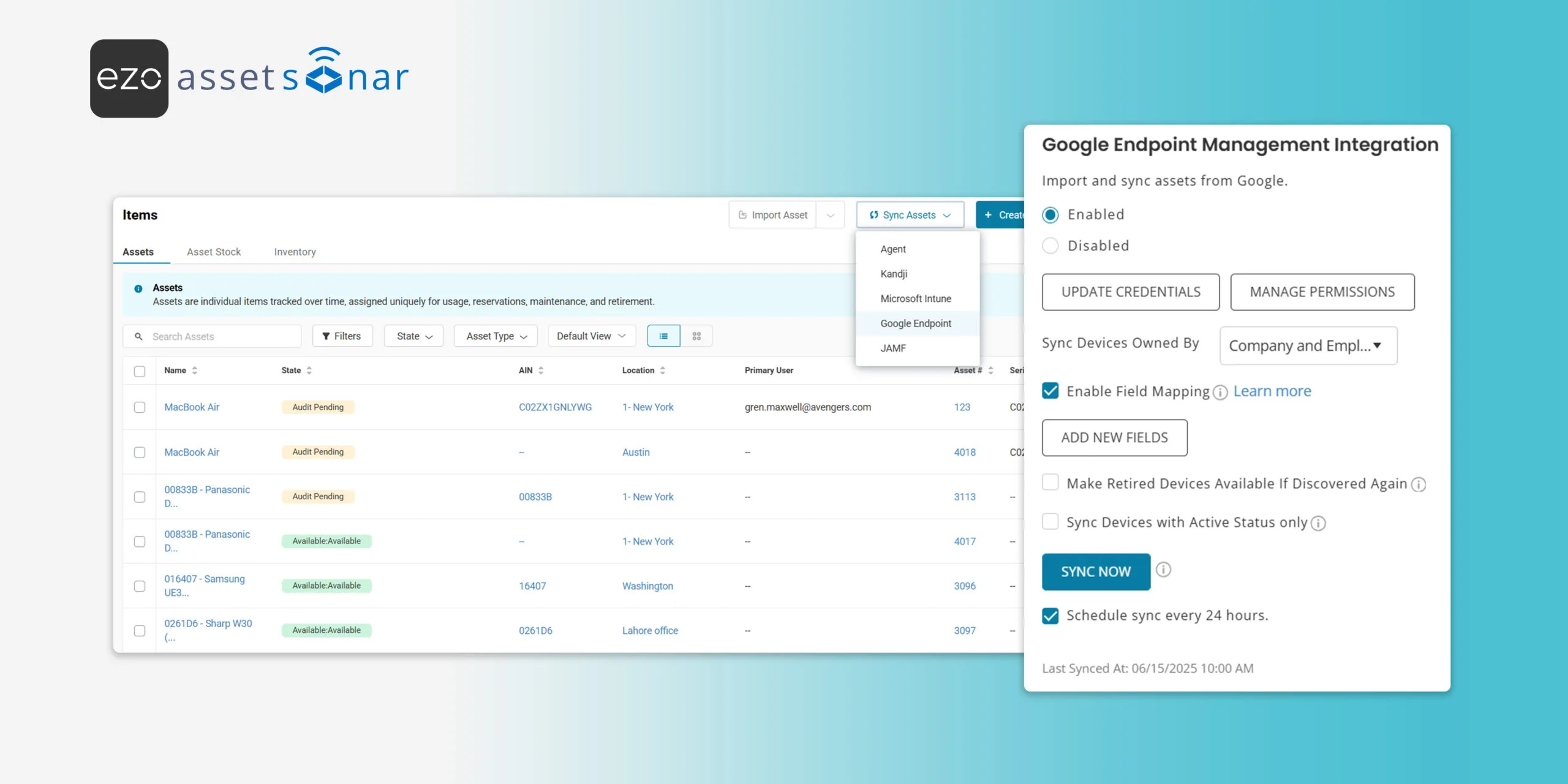This screenshot has height=784, width=1568.
Task: Switch to the Inventory tab
Action: pyautogui.click(x=295, y=252)
